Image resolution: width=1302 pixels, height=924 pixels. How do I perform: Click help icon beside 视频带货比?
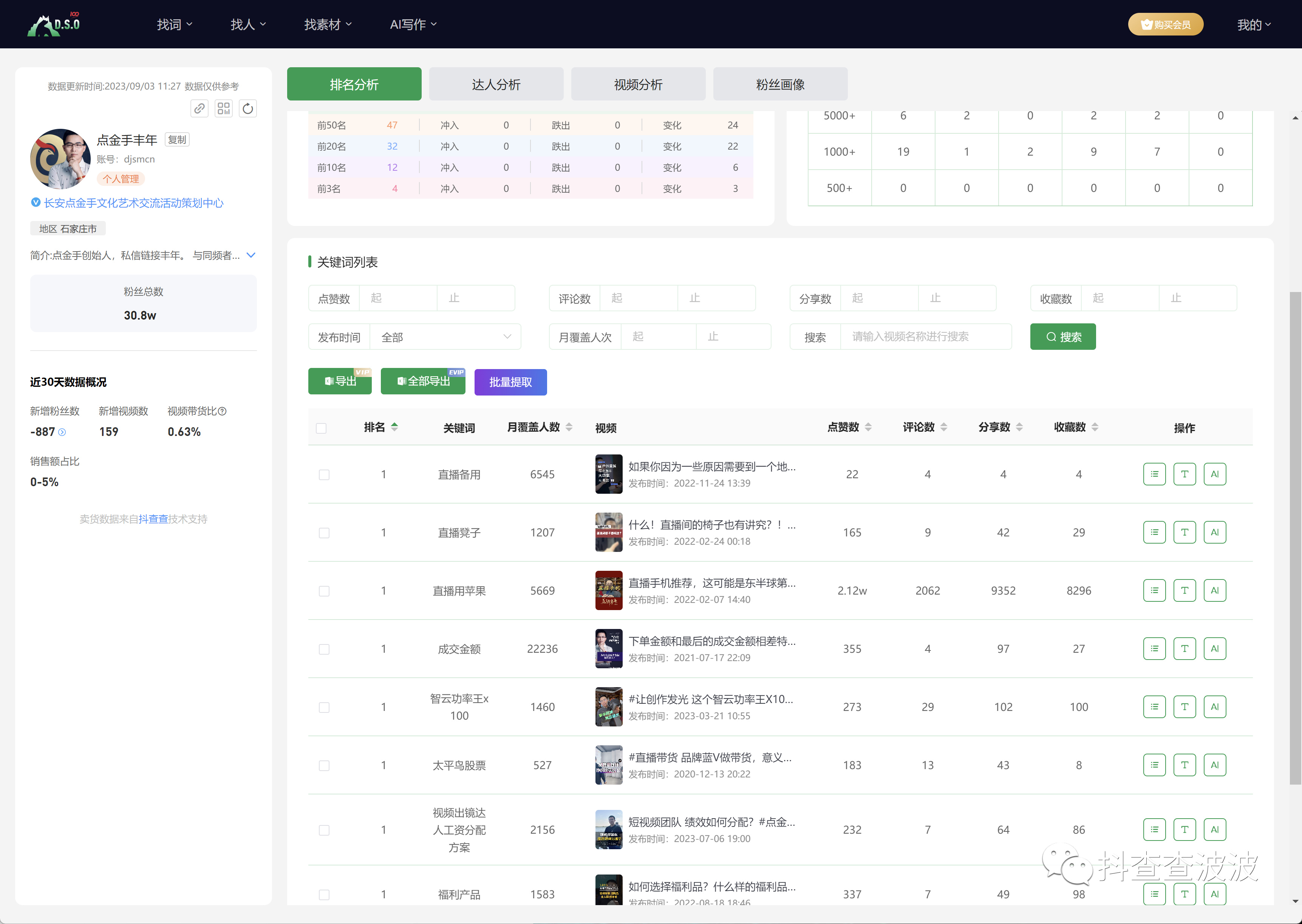[223, 411]
